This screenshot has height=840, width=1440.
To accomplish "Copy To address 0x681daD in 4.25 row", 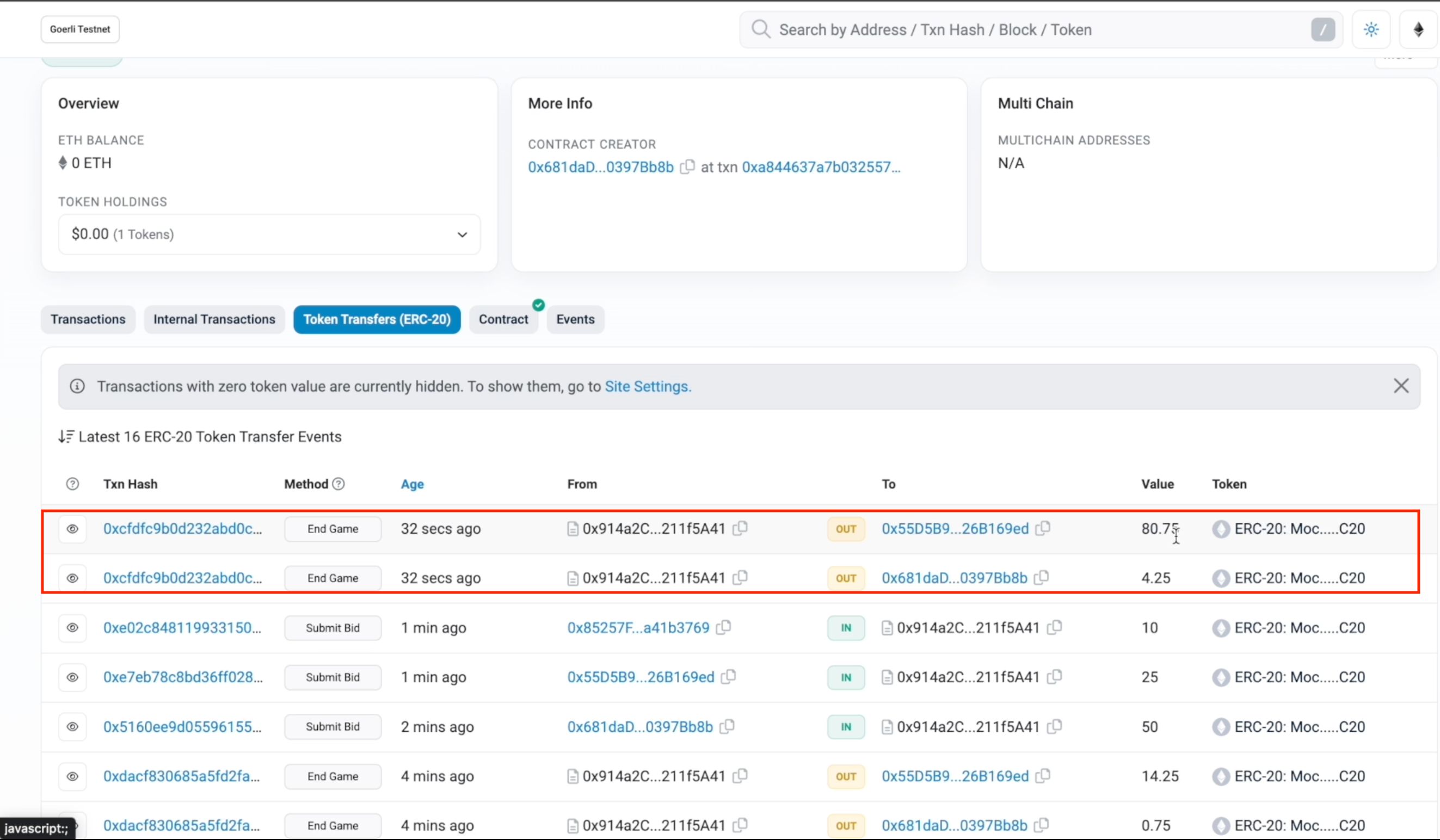I will click(x=1041, y=577).
